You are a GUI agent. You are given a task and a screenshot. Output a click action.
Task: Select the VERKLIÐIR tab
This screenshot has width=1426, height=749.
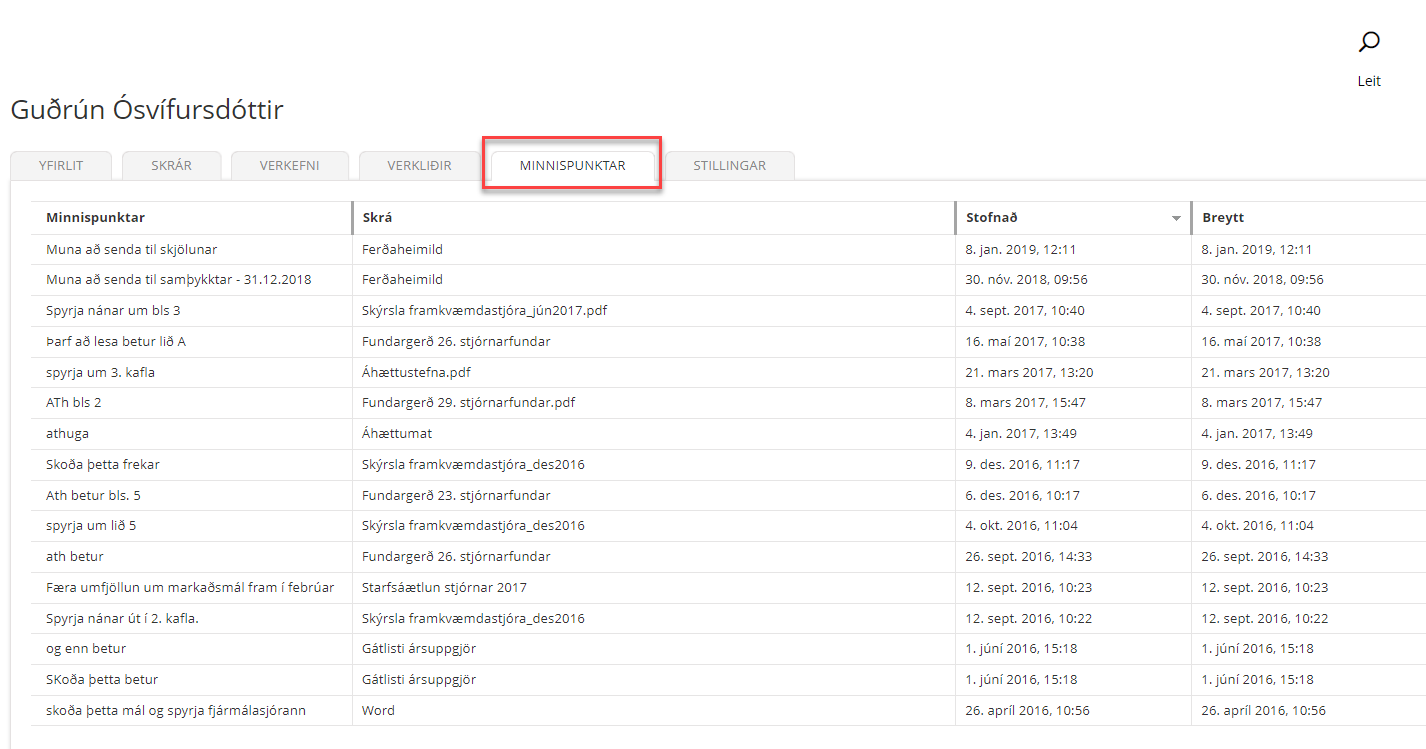coord(419,166)
